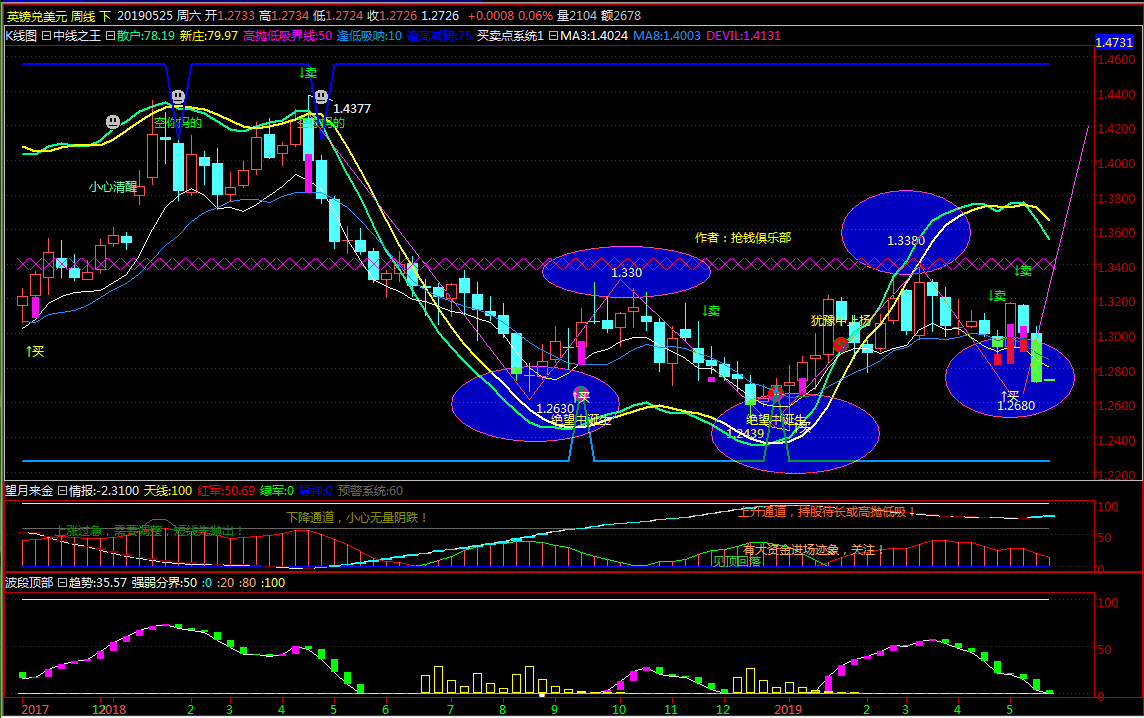Select the K线图 chart label
1144x718 pixels.
pos(21,36)
